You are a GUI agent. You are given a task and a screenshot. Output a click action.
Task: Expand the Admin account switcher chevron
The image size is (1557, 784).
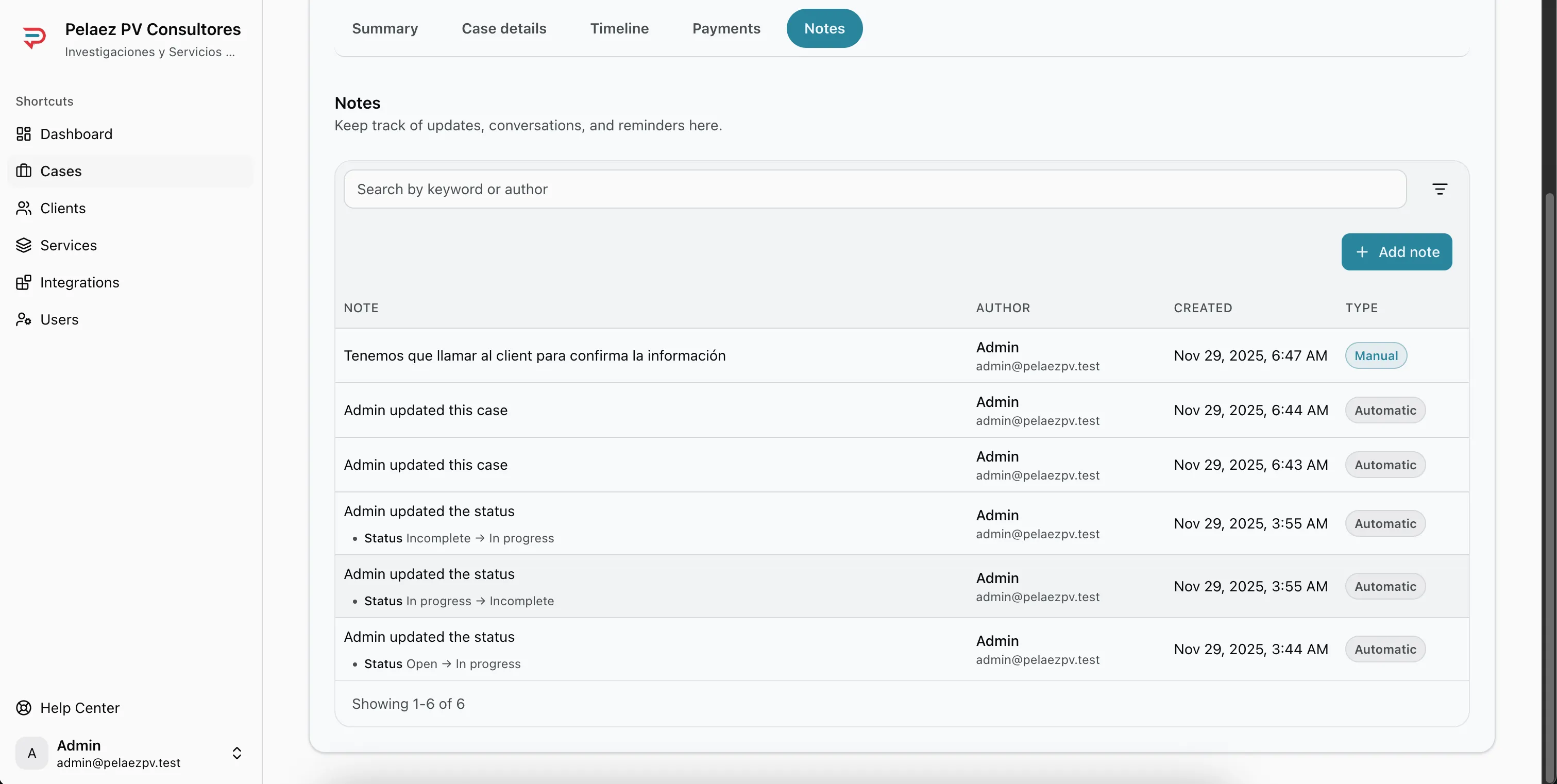coord(237,753)
